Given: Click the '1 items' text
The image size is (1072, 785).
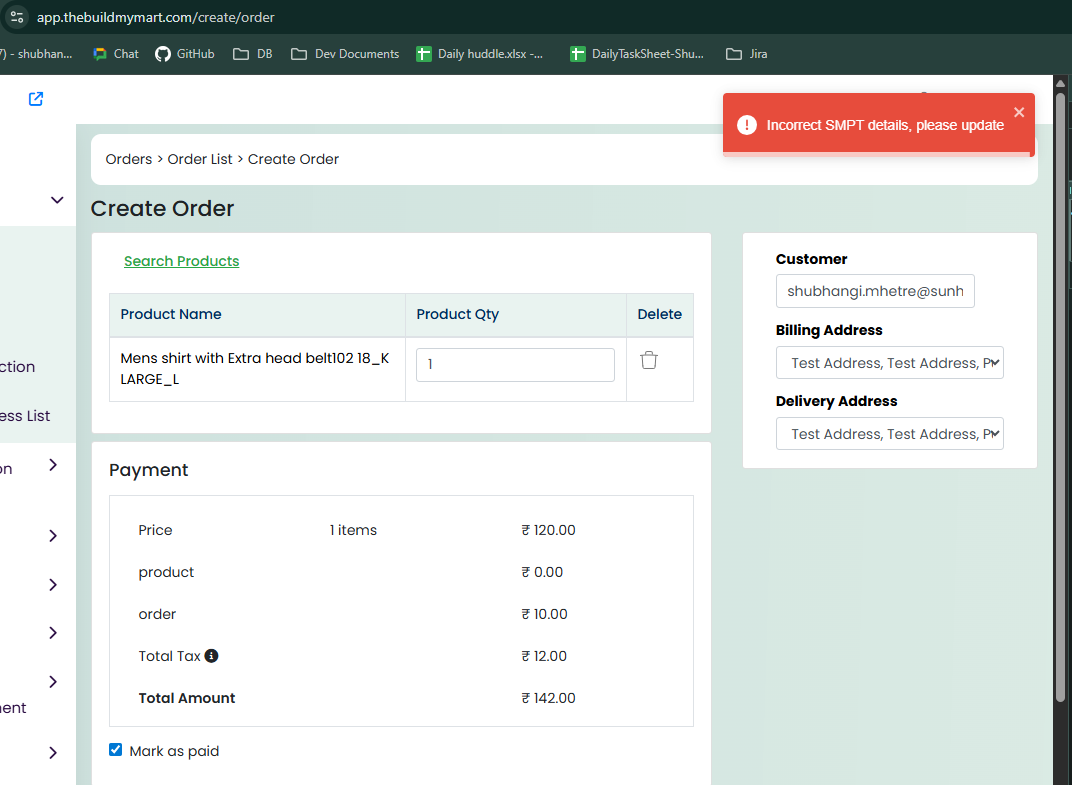Looking at the screenshot, I should (353, 530).
